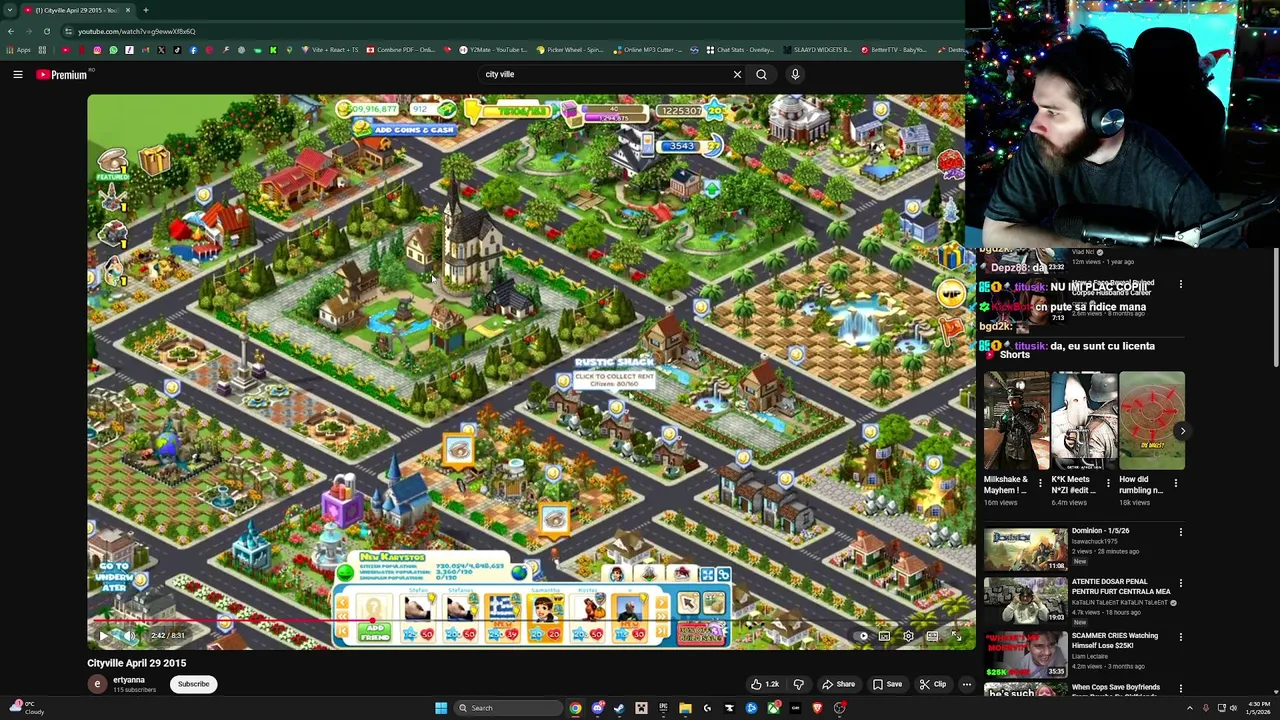Click the Windows taskbar Search box
Image resolution: width=1280 pixels, height=720 pixels.
coord(506,708)
